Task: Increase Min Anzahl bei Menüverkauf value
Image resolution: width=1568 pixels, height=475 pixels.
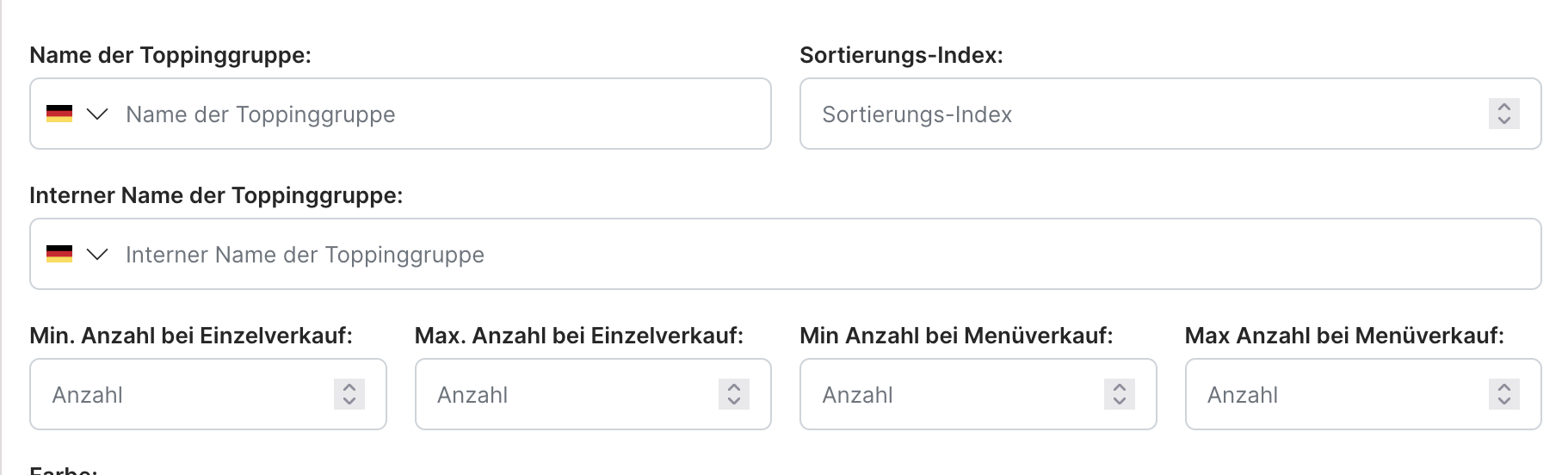Action: pos(1120,387)
